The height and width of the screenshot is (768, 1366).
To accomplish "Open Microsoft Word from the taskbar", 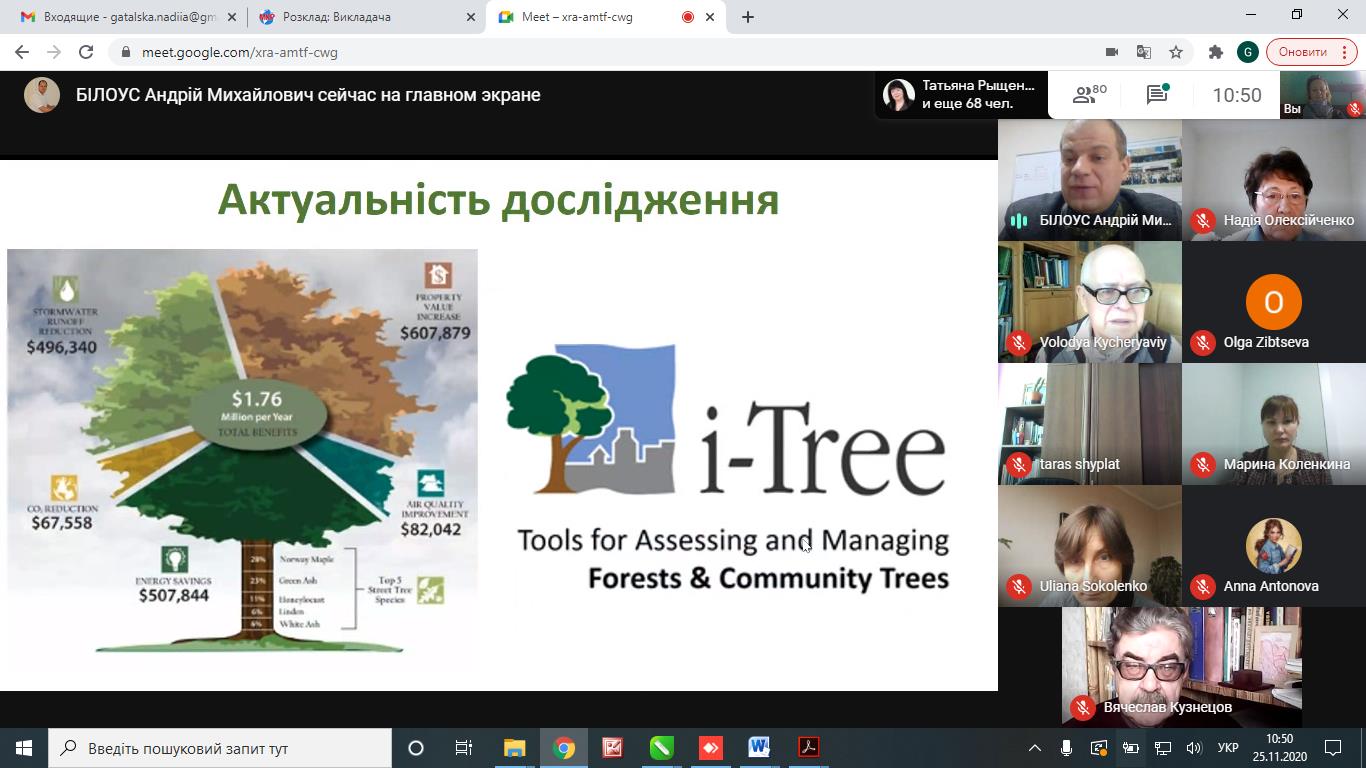I will point(759,748).
